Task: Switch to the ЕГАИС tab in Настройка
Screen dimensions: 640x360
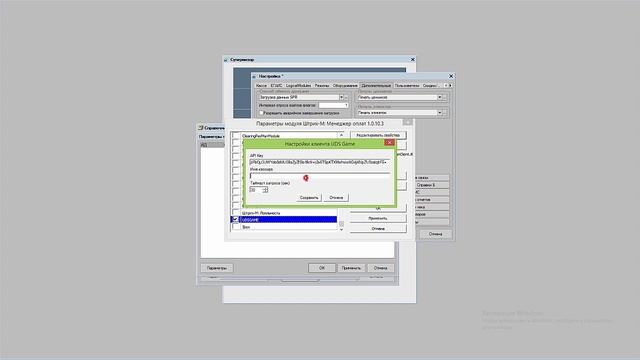Action: click(x=276, y=86)
